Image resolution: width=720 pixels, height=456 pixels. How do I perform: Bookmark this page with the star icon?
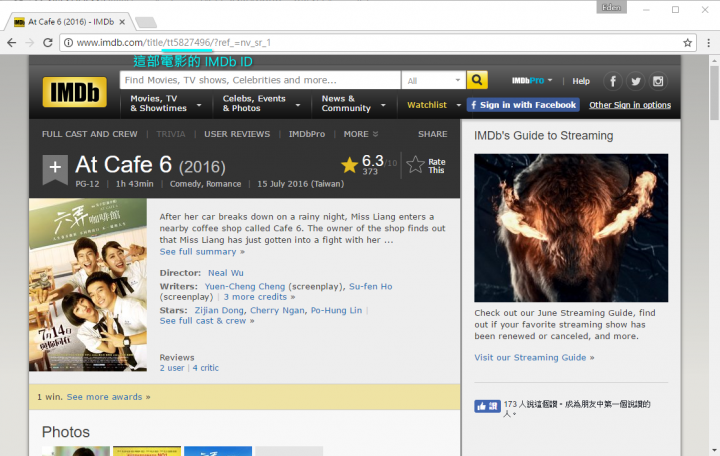point(687,43)
